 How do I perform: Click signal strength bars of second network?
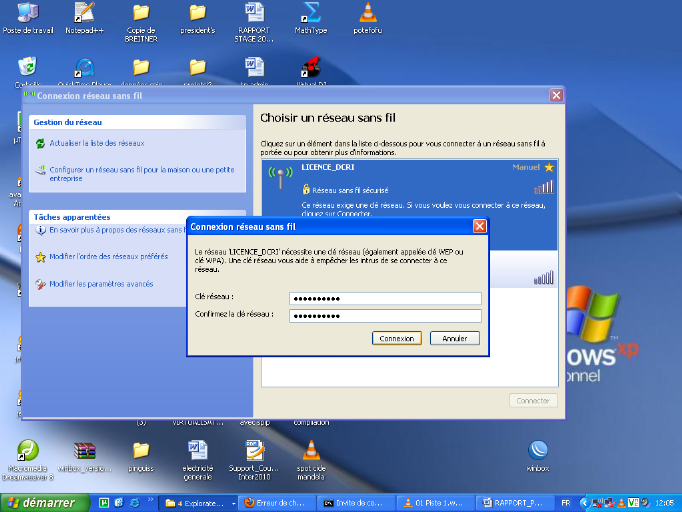(x=544, y=278)
